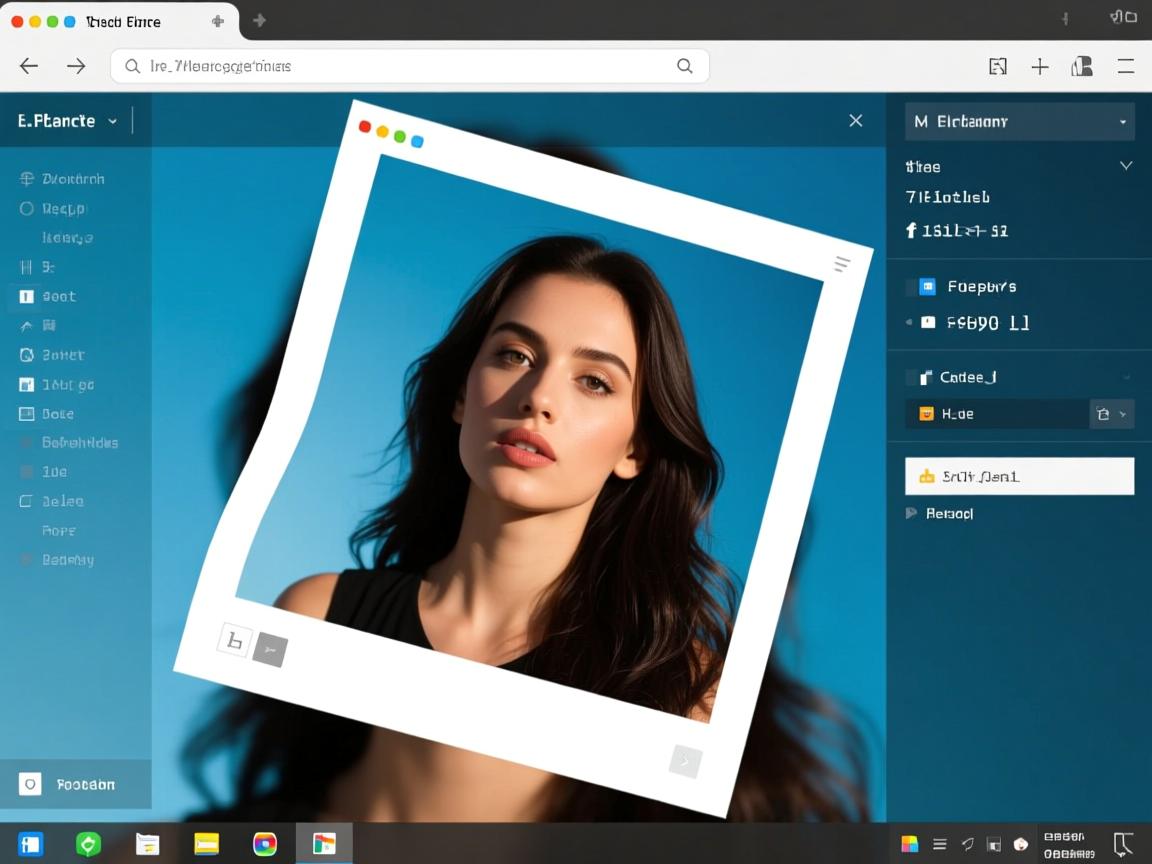Click the search magnifier in address bar

pyautogui.click(x=685, y=66)
